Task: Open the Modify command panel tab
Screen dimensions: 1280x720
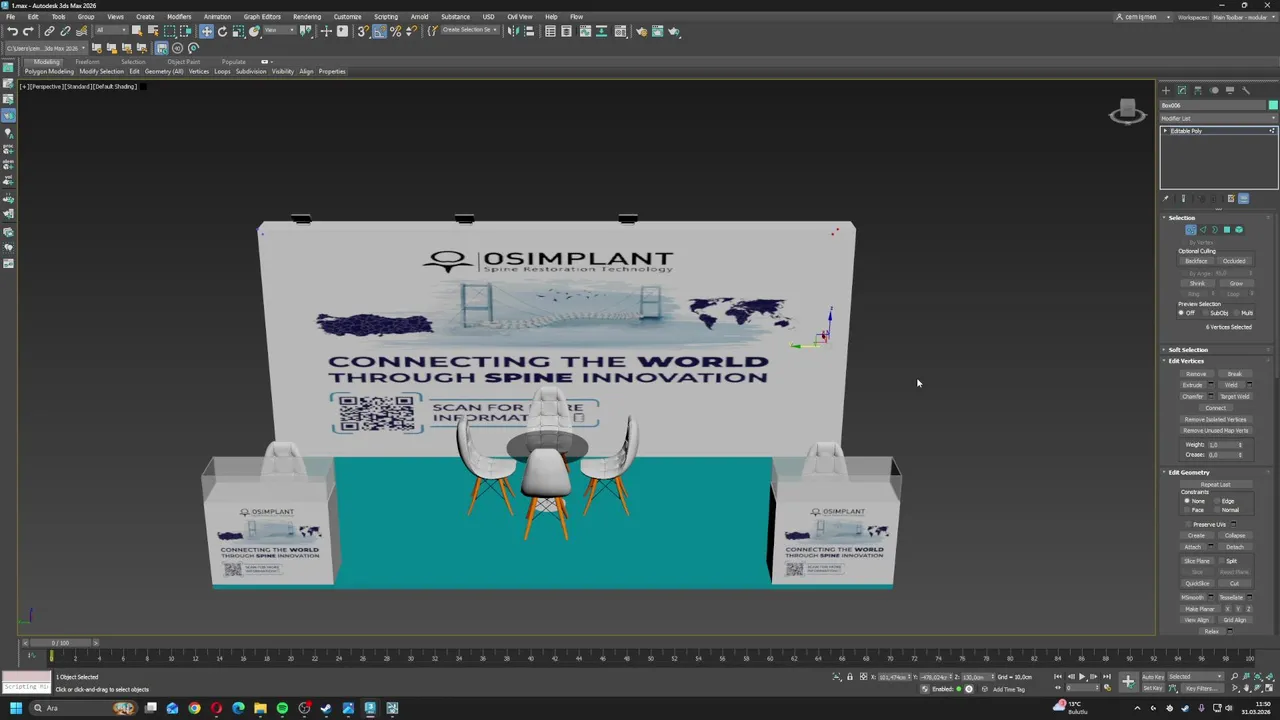Action: [1181, 90]
